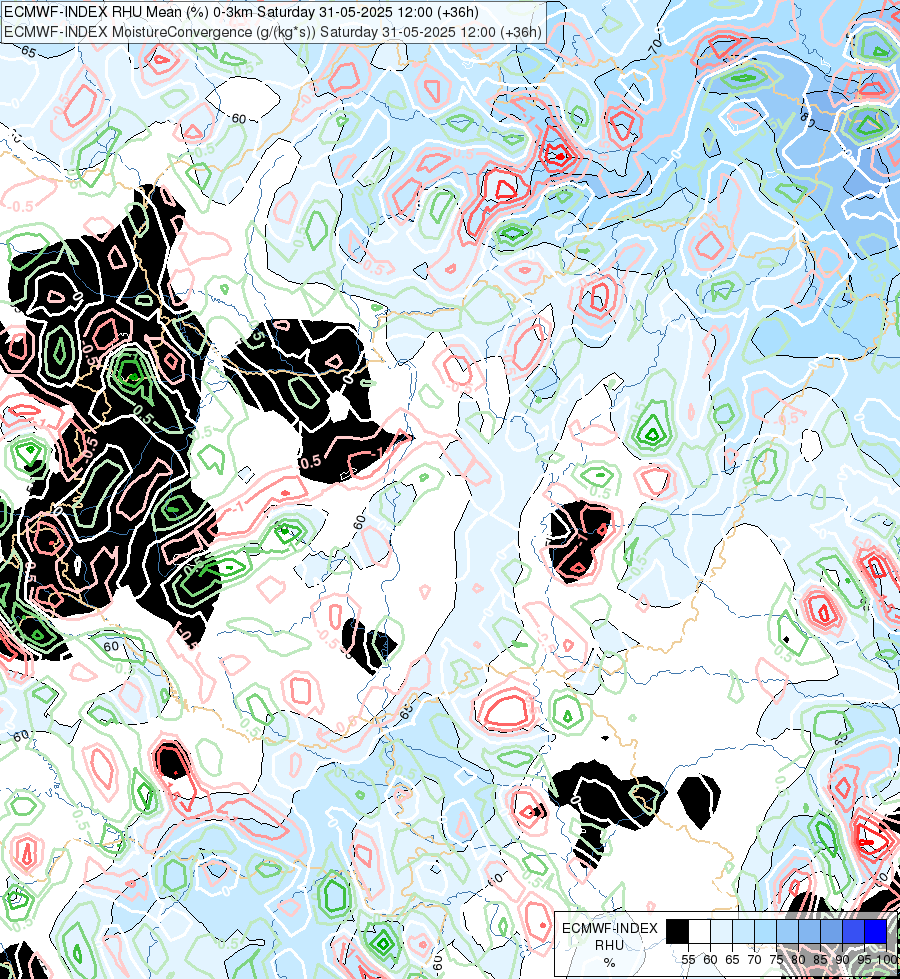Click the legend swatch between 90 and 95
The width and height of the screenshot is (900, 979).
tap(853, 931)
